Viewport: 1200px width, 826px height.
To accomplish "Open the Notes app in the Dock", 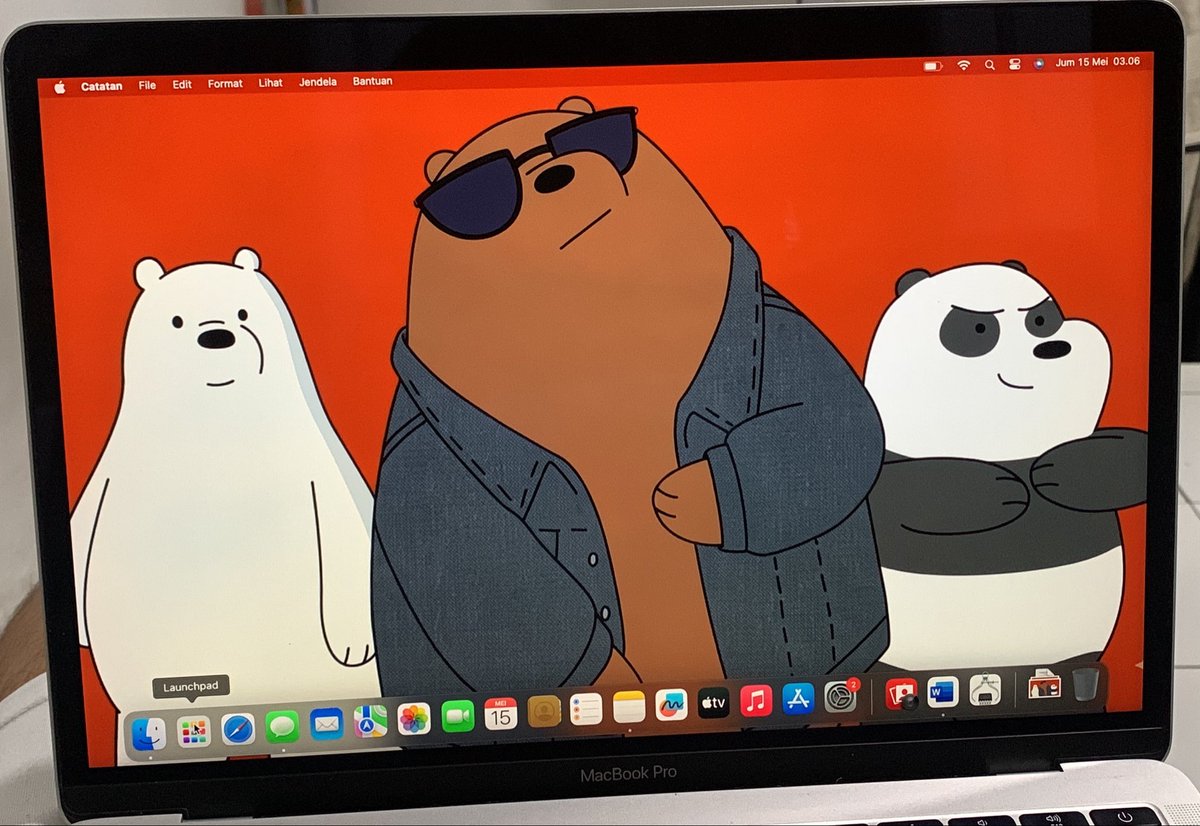I will tap(629, 707).
